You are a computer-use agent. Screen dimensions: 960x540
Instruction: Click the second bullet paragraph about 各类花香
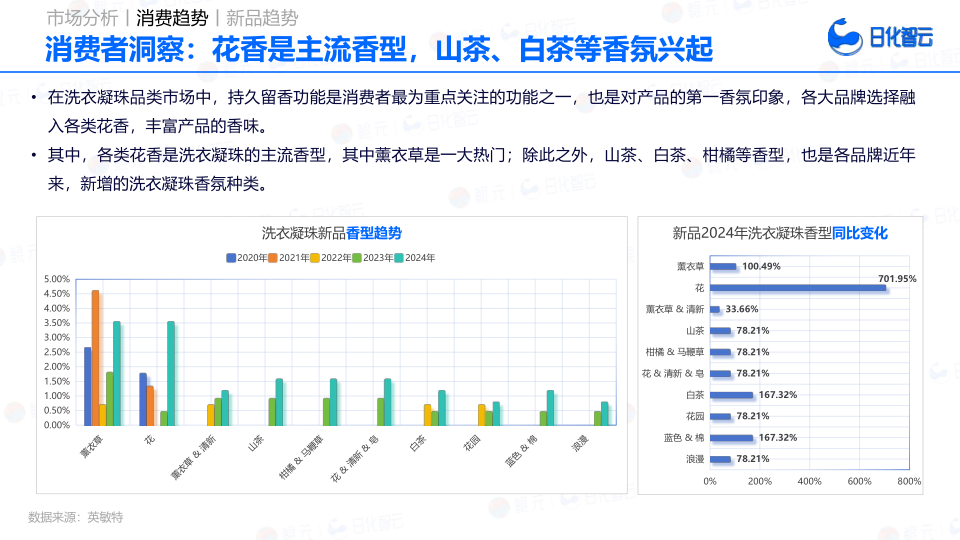tap(480, 170)
